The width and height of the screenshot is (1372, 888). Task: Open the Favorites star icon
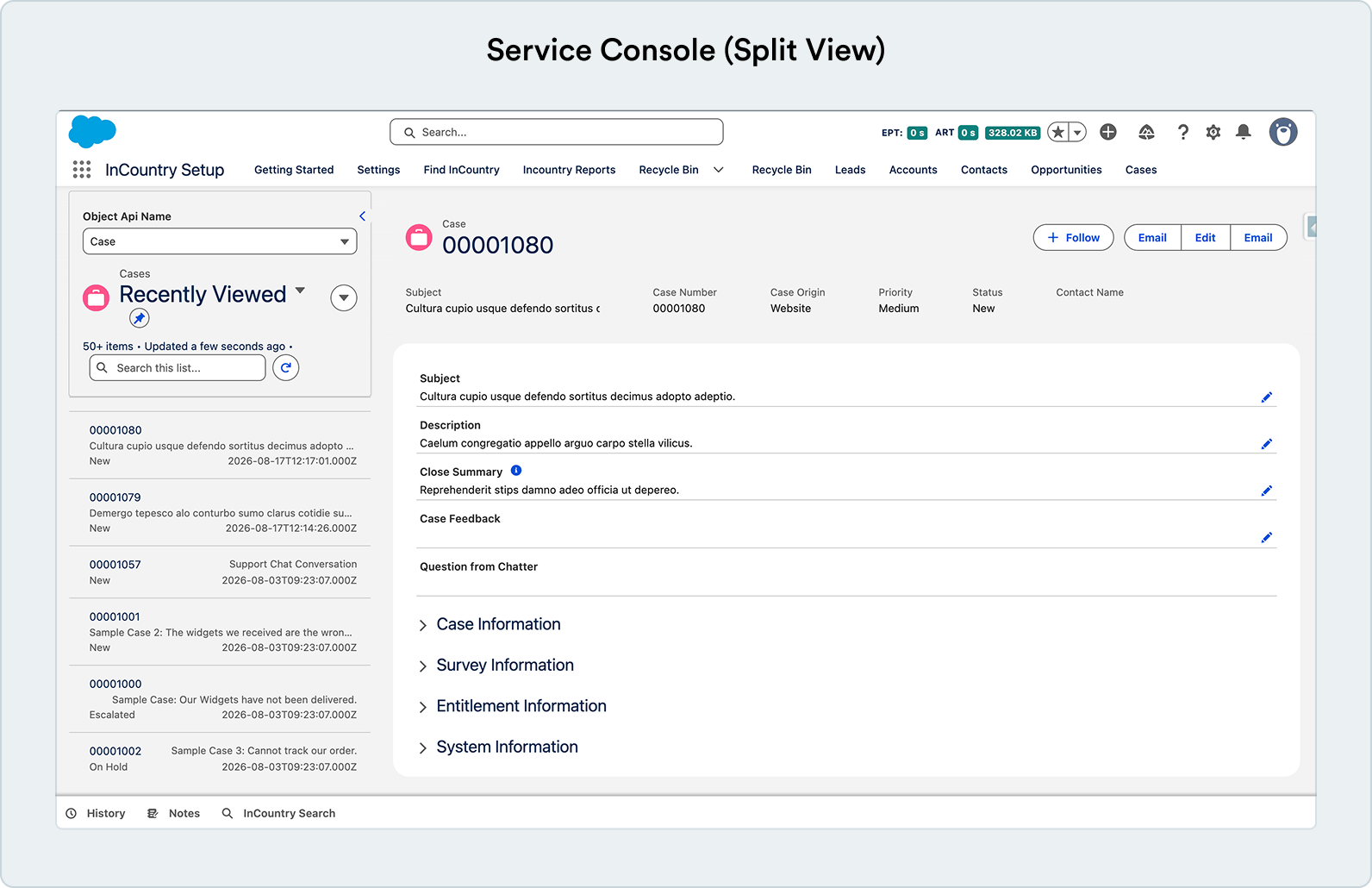(x=1058, y=132)
